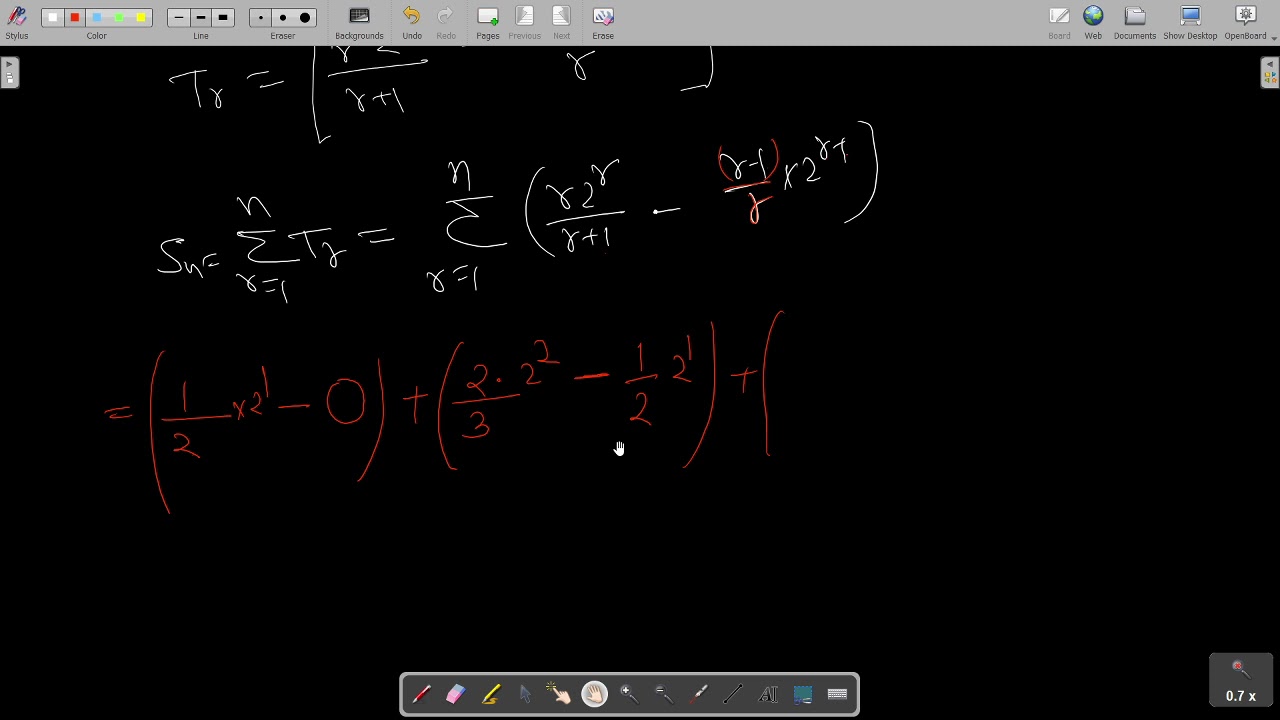Pick the yellow pen color
The width and height of the screenshot is (1280, 720).
pos(140,17)
